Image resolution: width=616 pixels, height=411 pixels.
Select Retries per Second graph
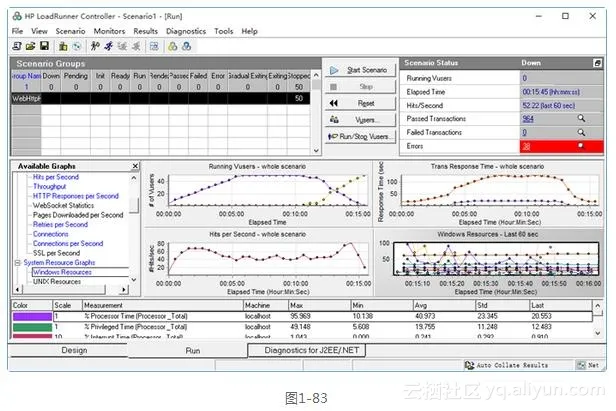pos(60,224)
